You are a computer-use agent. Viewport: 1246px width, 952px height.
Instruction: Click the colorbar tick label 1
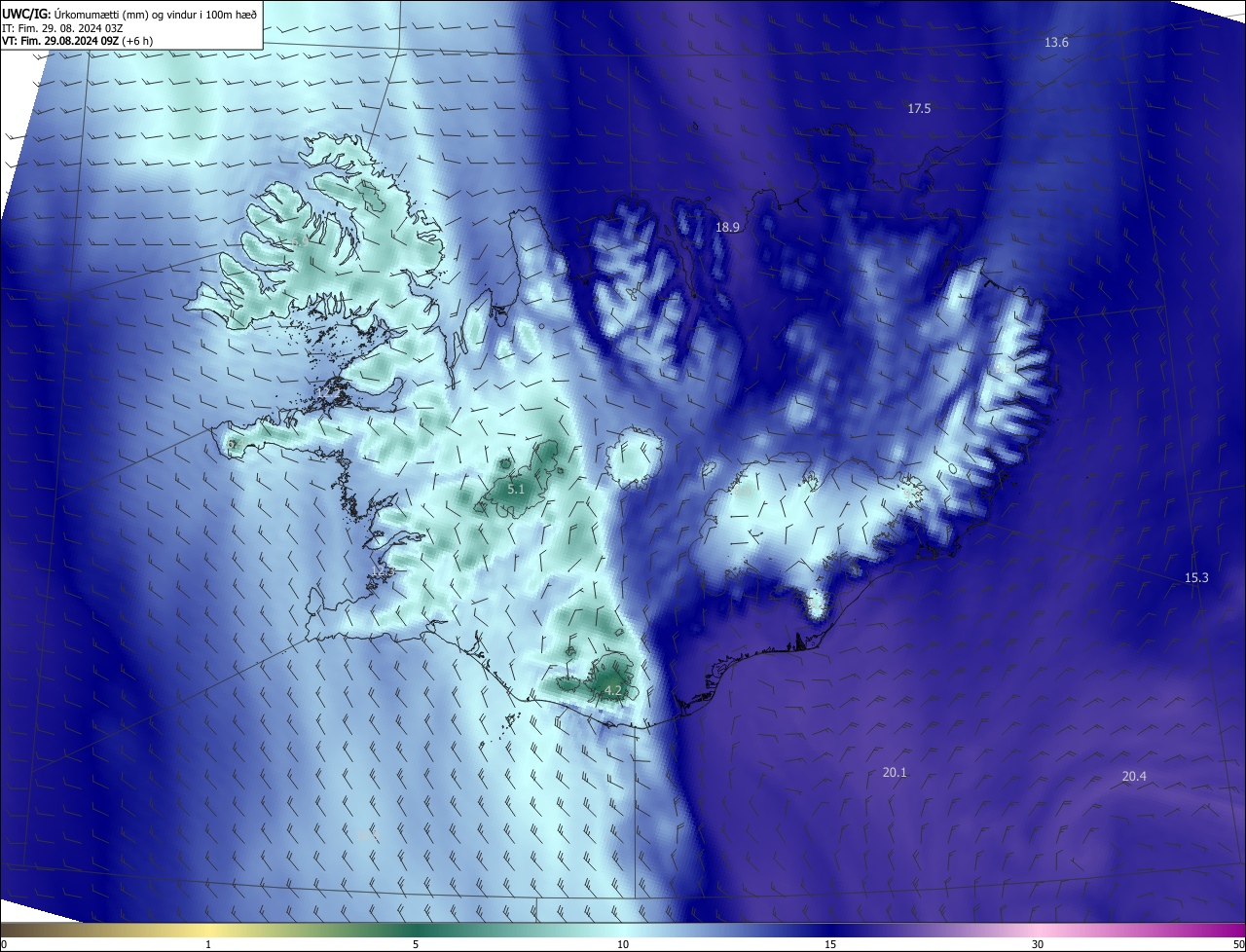tap(208, 944)
